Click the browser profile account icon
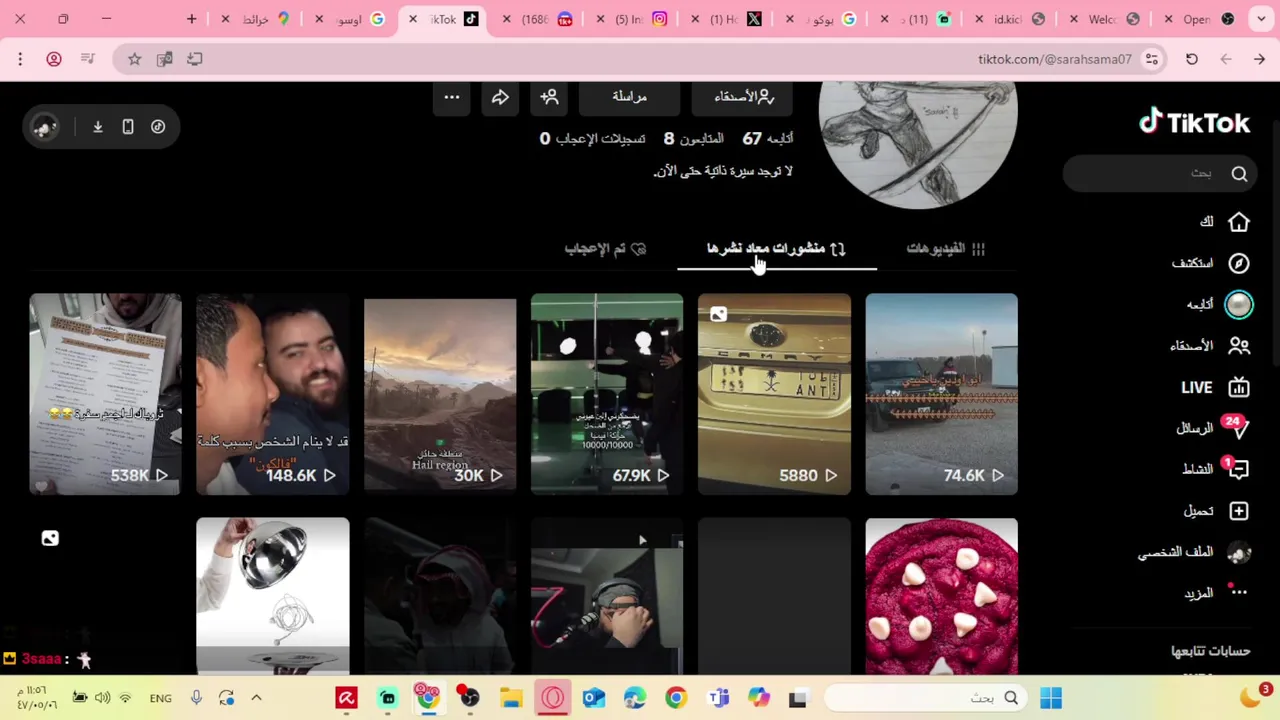This screenshot has height=720, width=1280. pyautogui.click(x=54, y=59)
